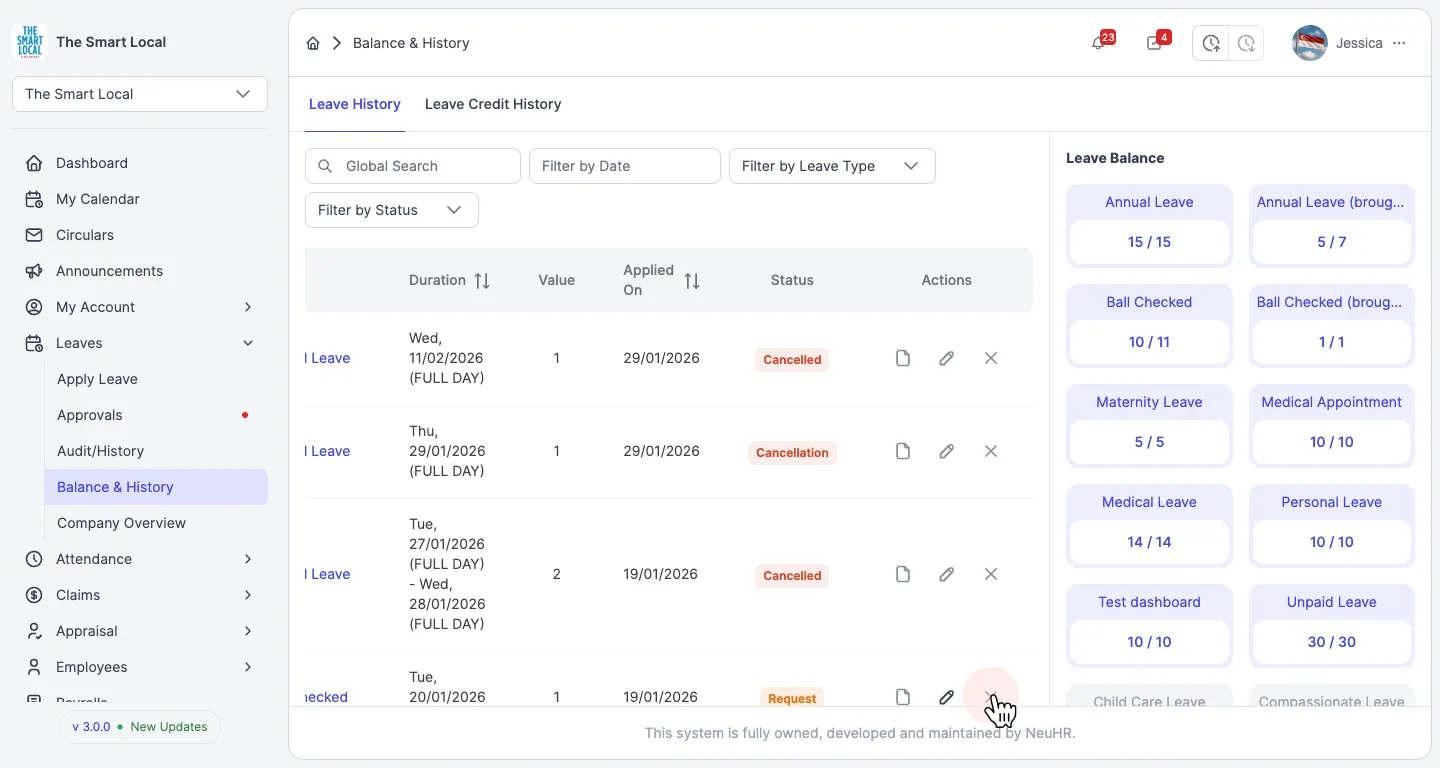Edit the 27/01/2026 two-day leave
Image resolution: width=1440 pixels, height=768 pixels.
947,574
